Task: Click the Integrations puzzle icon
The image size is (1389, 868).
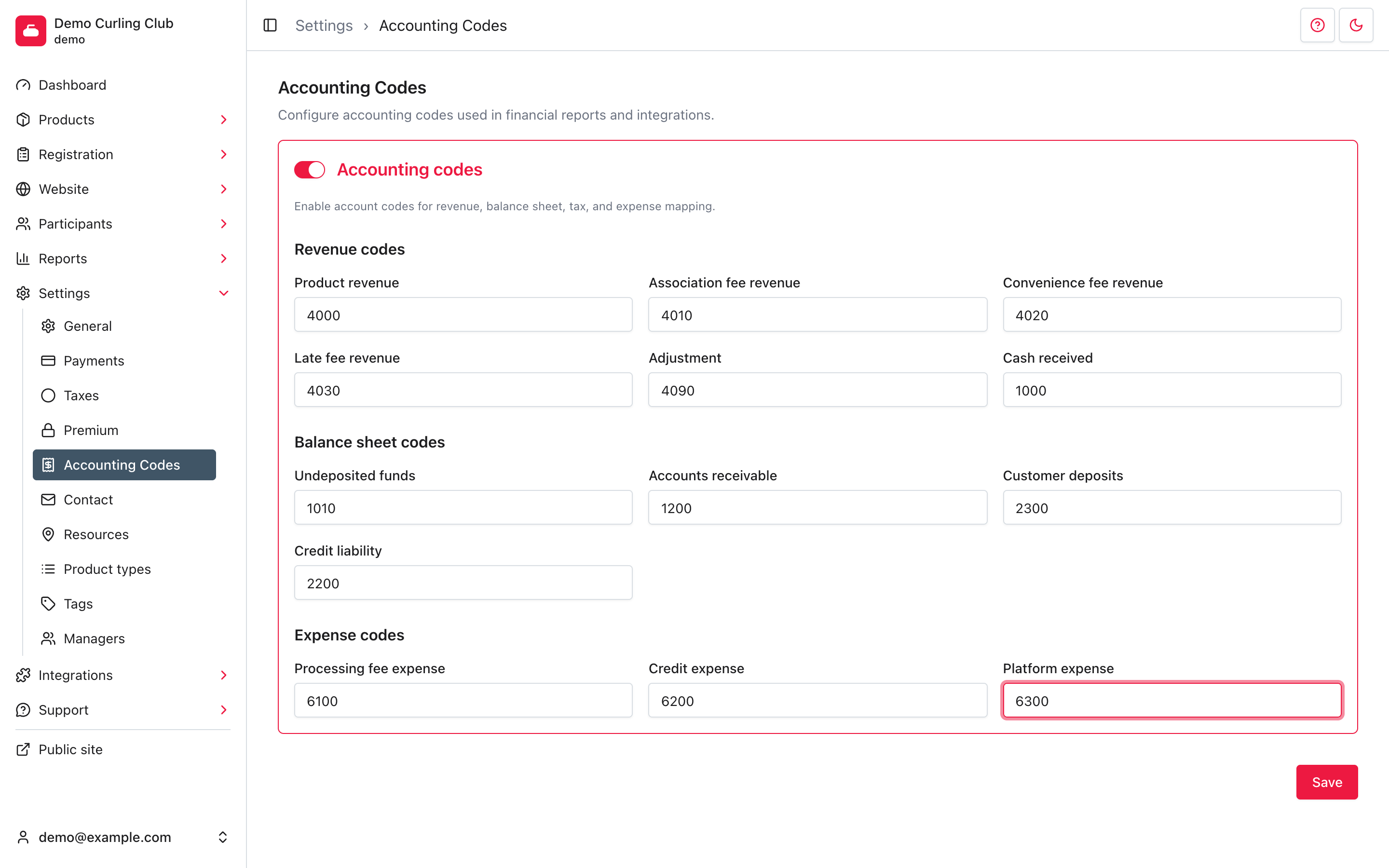Action: (x=23, y=675)
